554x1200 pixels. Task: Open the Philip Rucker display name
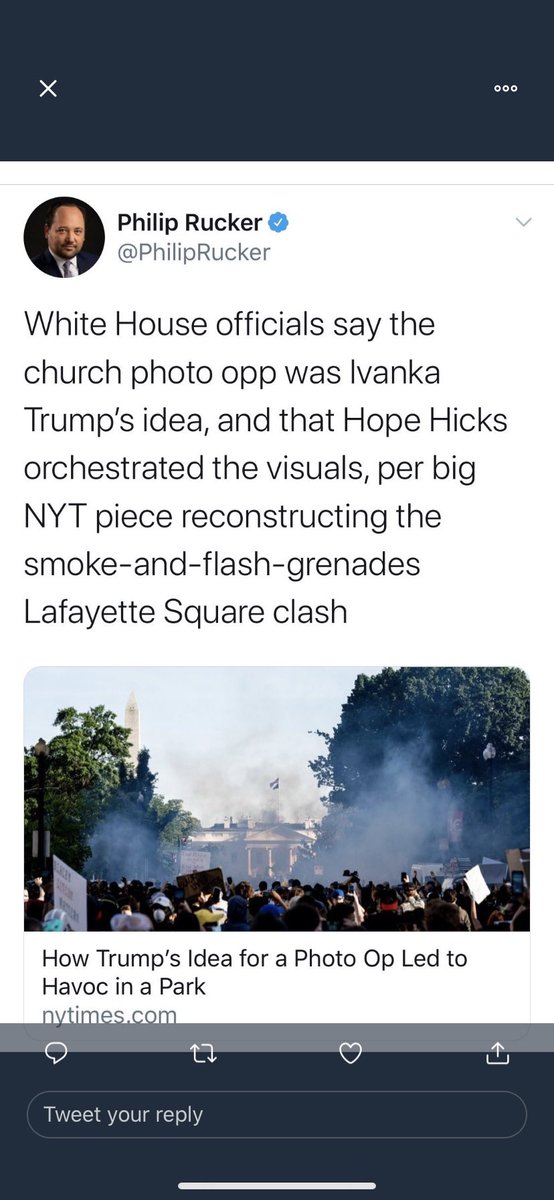[190, 223]
